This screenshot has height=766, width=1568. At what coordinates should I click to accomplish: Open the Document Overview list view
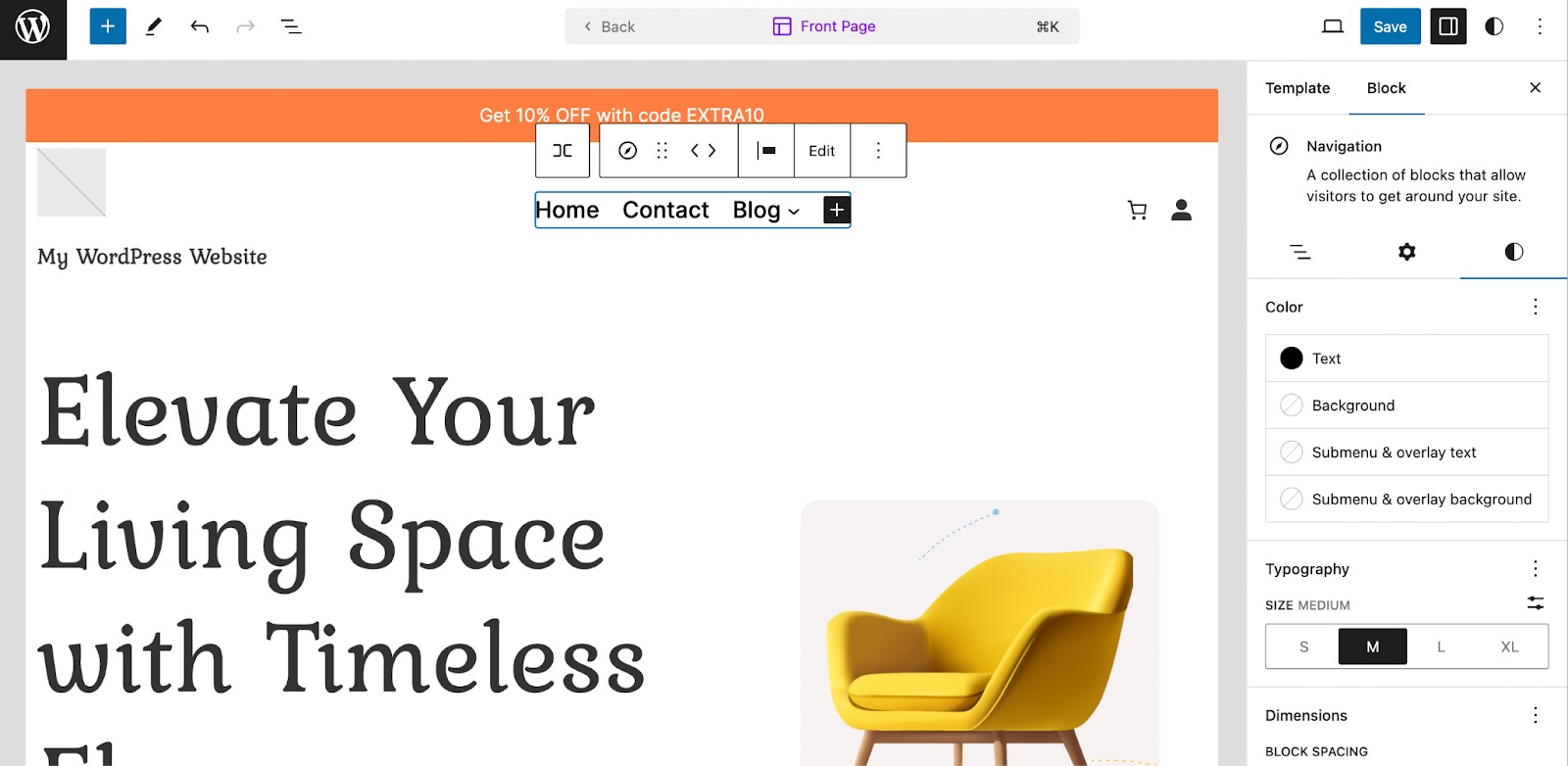(x=291, y=26)
